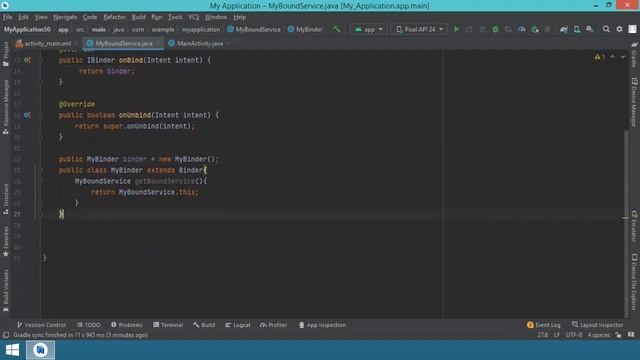The image size is (640, 360).
Task: Open the 4 spaces indent selector
Action: [598, 335]
